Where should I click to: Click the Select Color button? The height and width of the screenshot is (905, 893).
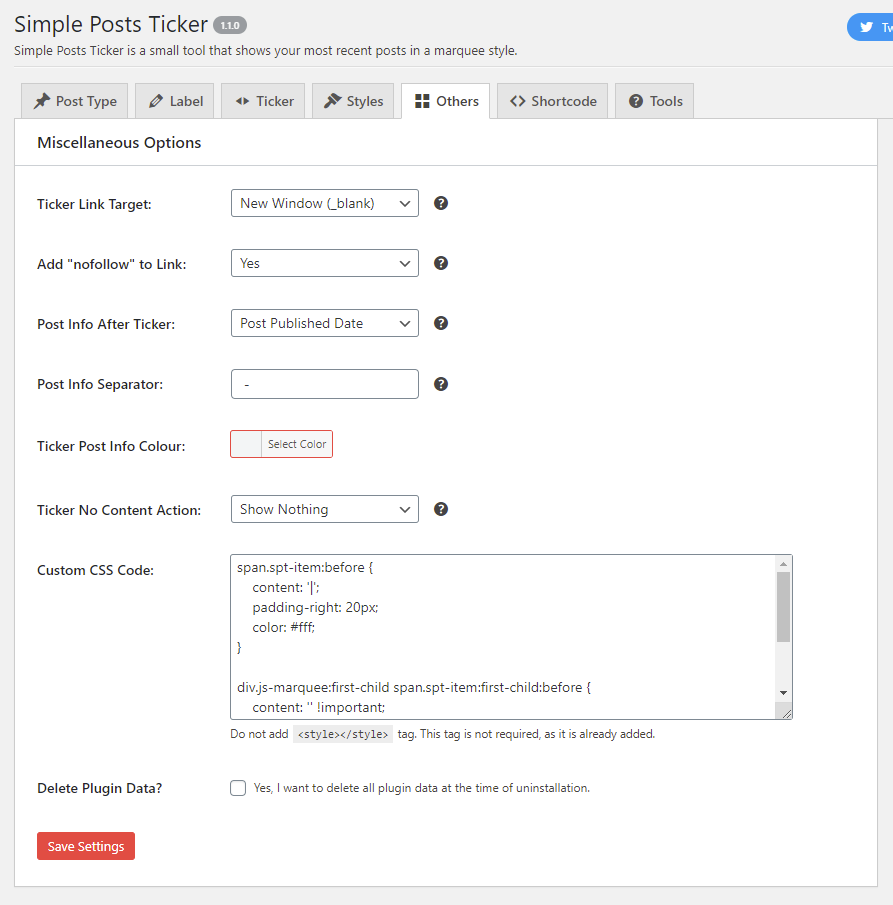click(297, 444)
